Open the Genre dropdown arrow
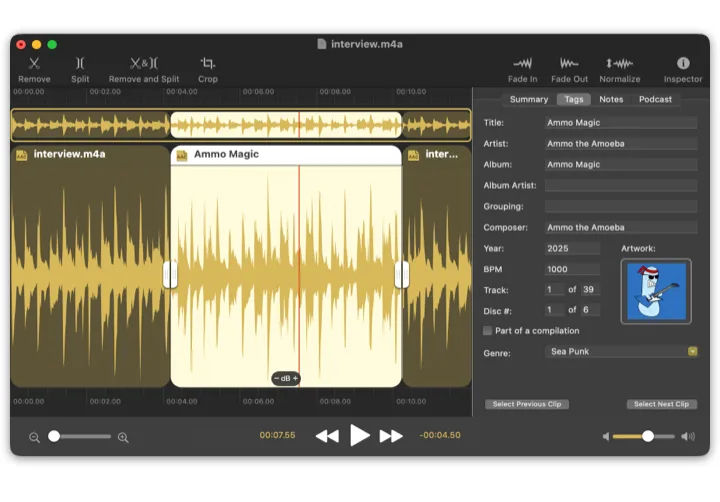 click(692, 351)
